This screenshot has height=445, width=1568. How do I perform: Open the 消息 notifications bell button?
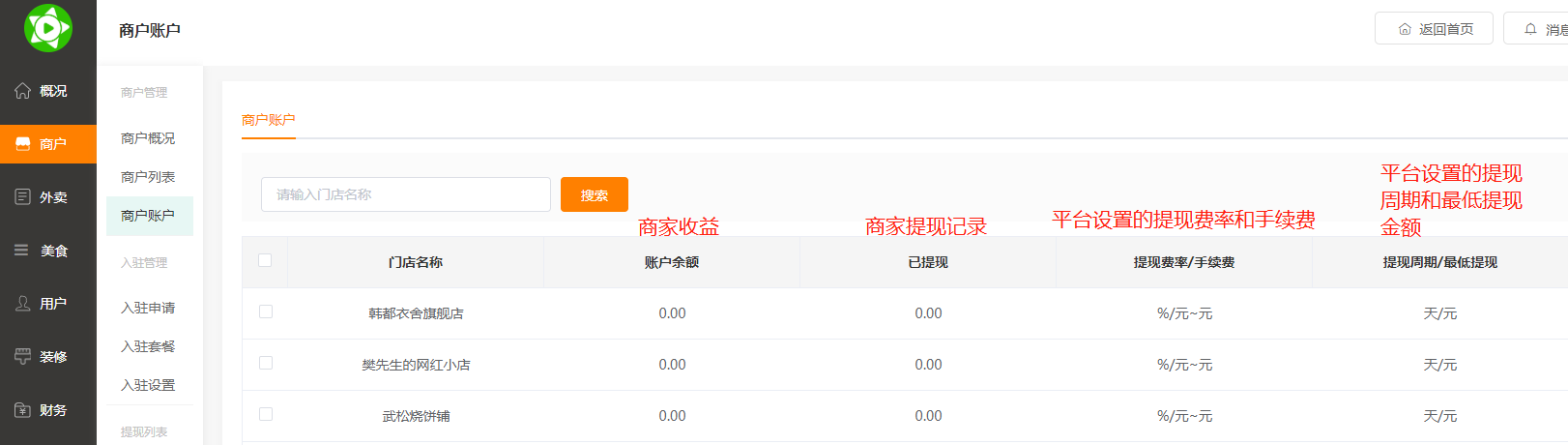point(1537,29)
